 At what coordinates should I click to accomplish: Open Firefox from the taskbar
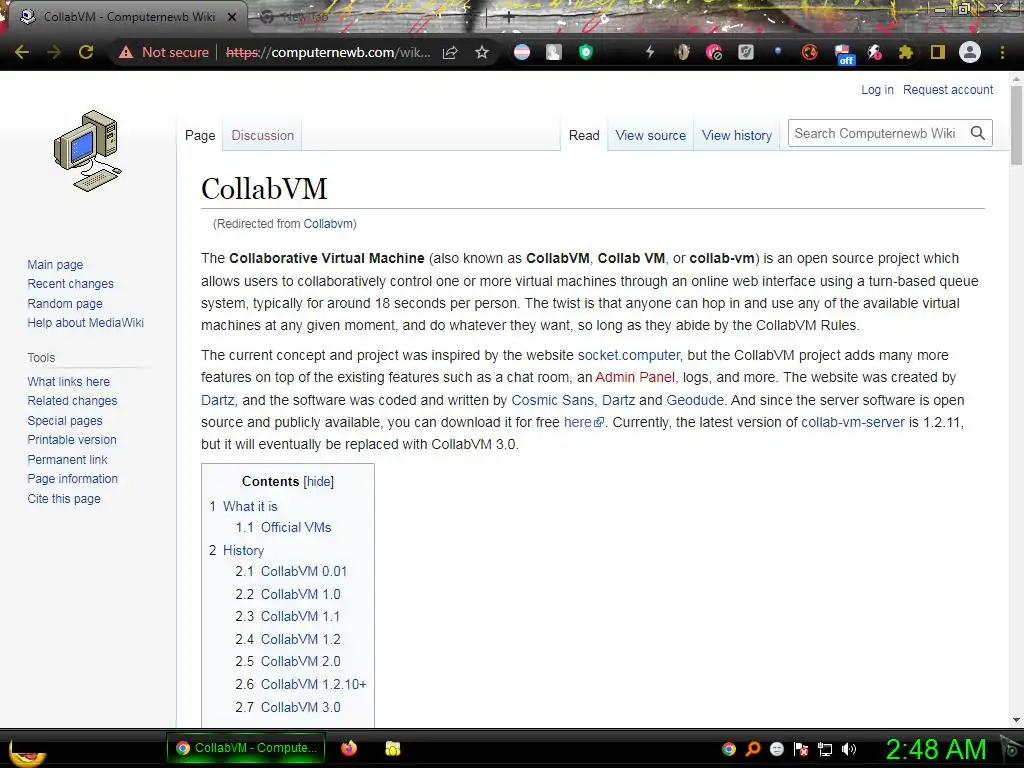(349, 748)
